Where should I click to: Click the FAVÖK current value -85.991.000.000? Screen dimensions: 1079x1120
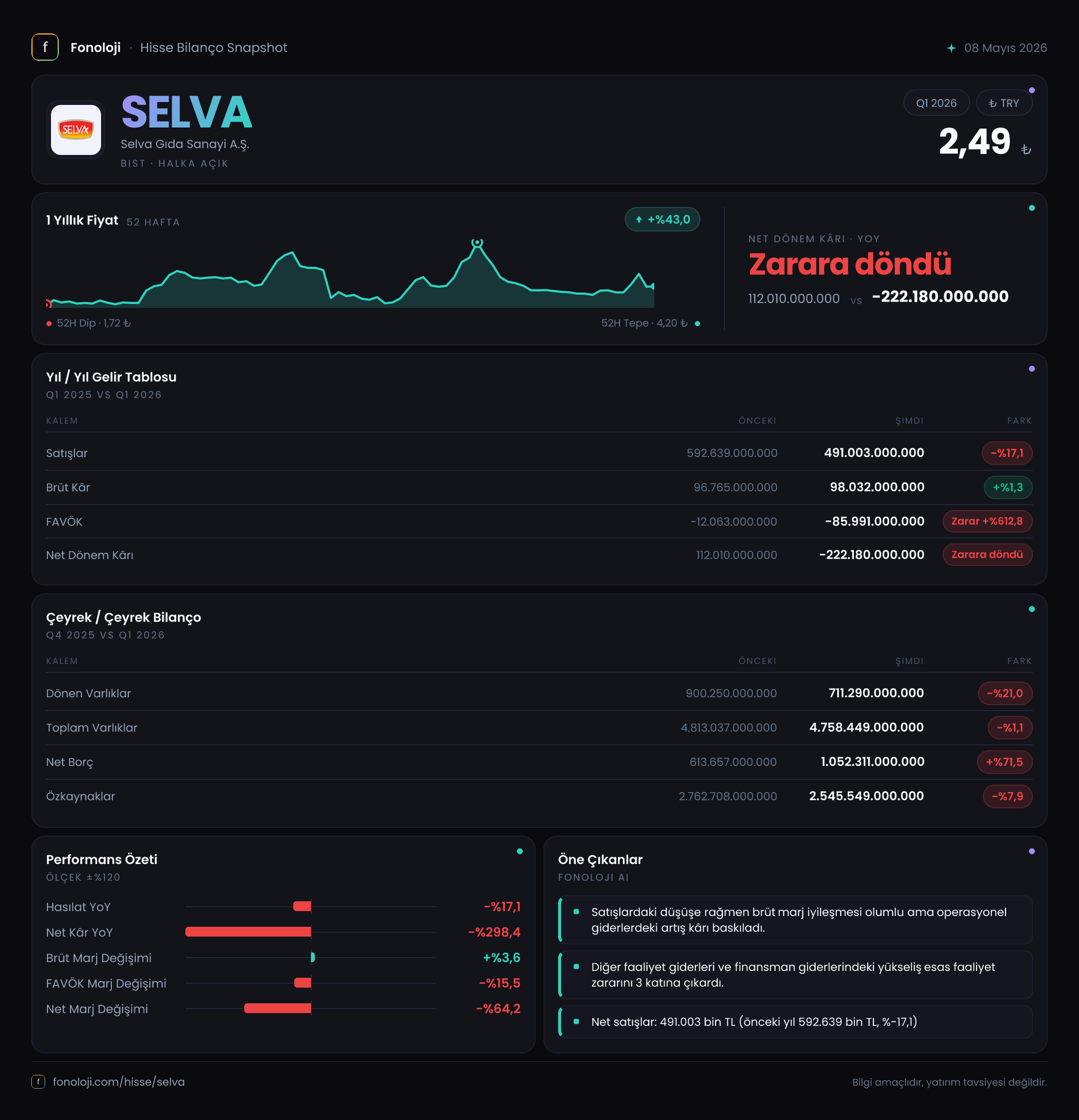(x=874, y=521)
